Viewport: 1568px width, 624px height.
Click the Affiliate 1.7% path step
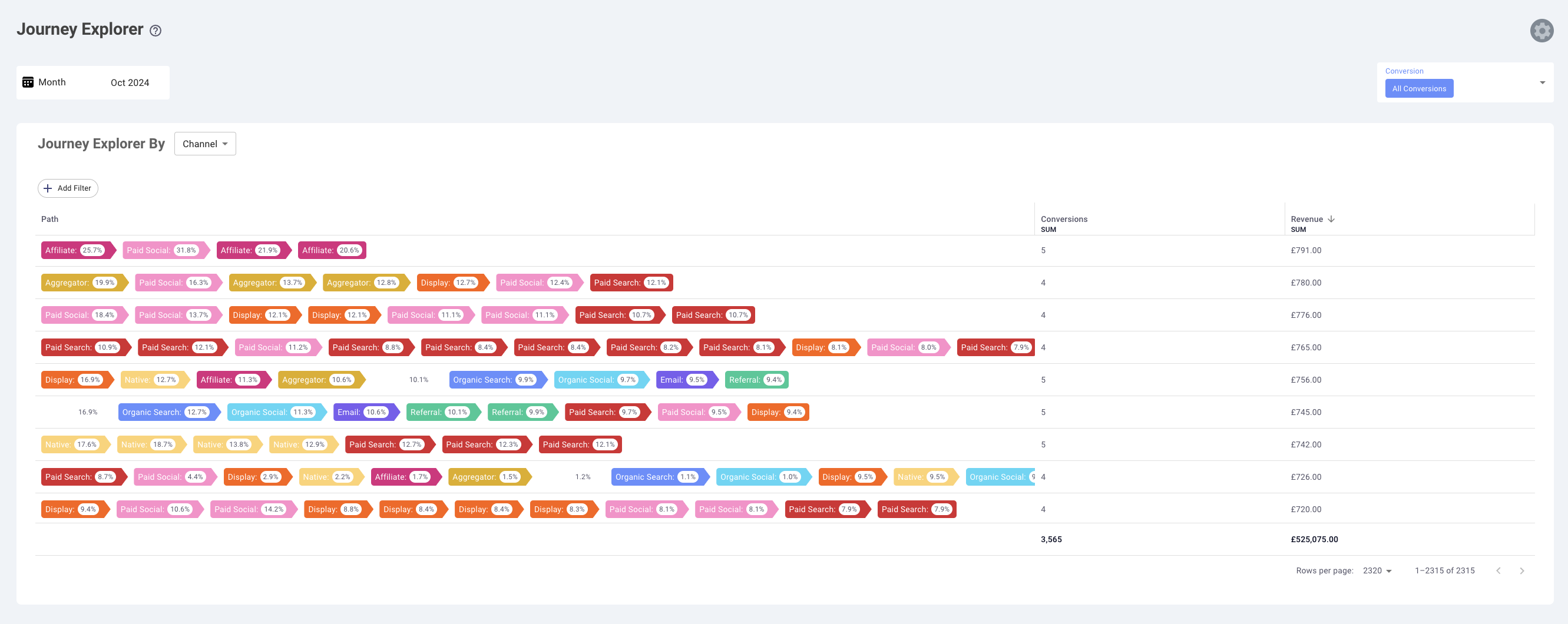(x=406, y=477)
